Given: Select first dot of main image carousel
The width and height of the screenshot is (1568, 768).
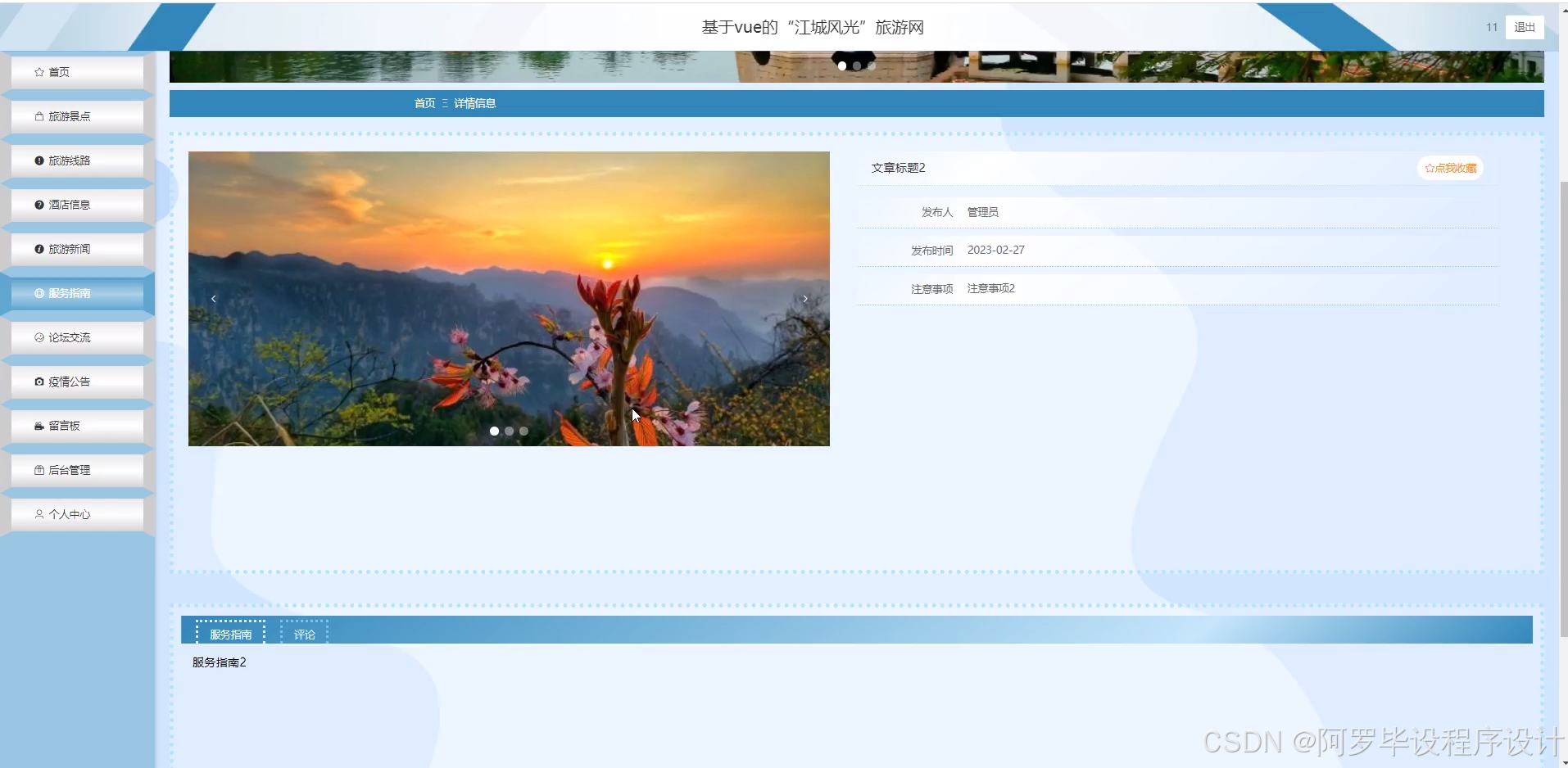Looking at the screenshot, I should click(x=494, y=431).
